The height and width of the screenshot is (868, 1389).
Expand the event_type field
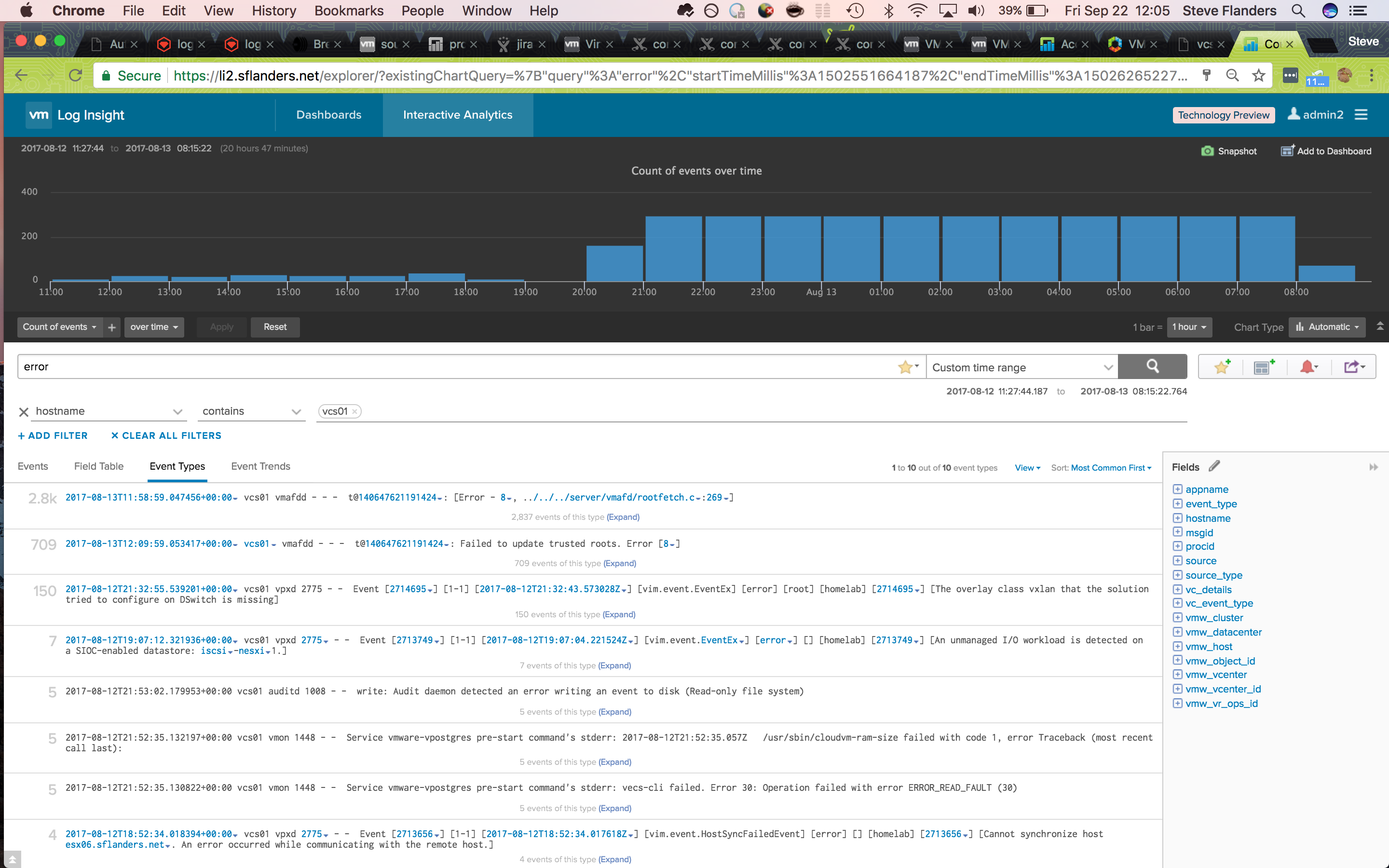1177,503
